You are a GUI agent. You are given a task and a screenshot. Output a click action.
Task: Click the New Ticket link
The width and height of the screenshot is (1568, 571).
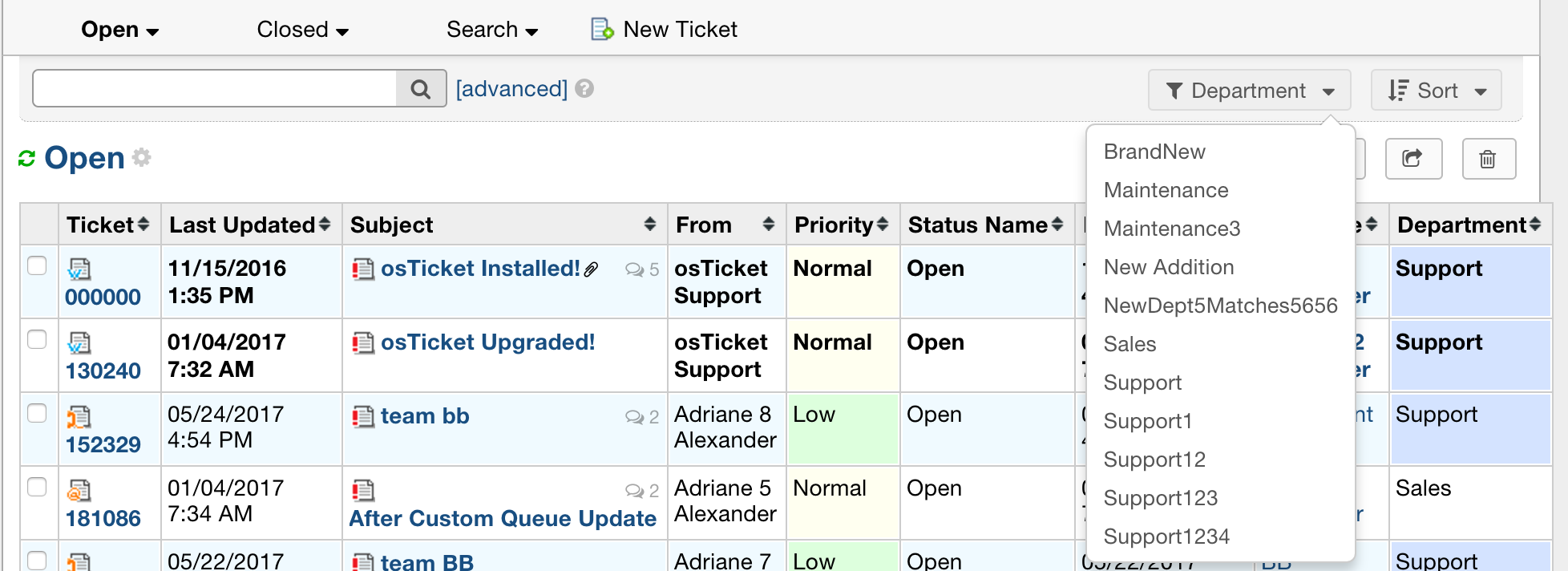[x=681, y=30]
